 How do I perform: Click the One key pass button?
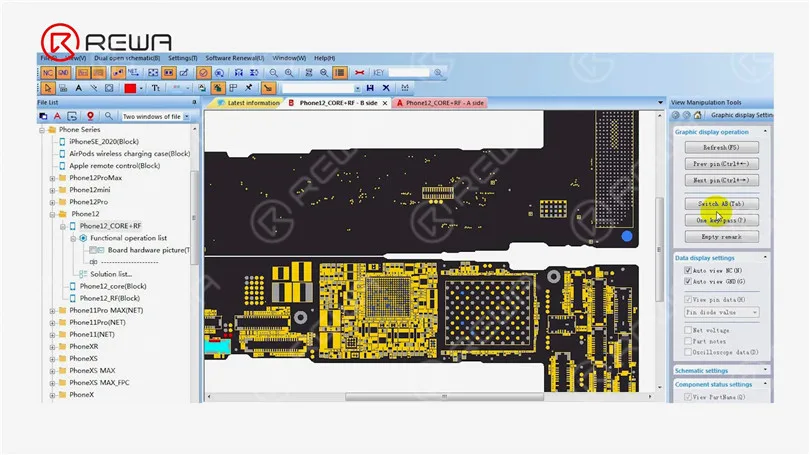pyautogui.click(x=722, y=220)
